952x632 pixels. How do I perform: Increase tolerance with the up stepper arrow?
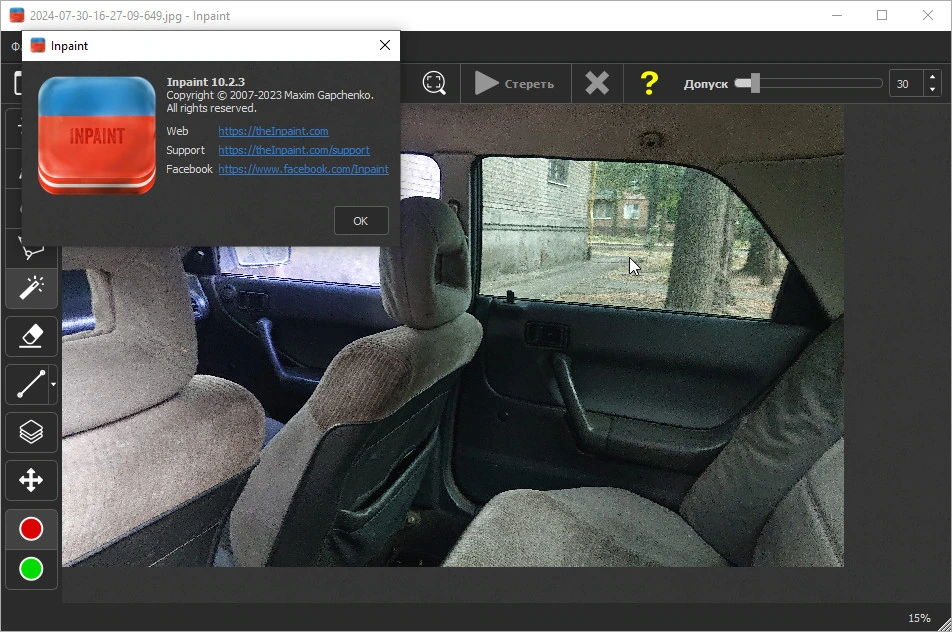click(x=933, y=77)
